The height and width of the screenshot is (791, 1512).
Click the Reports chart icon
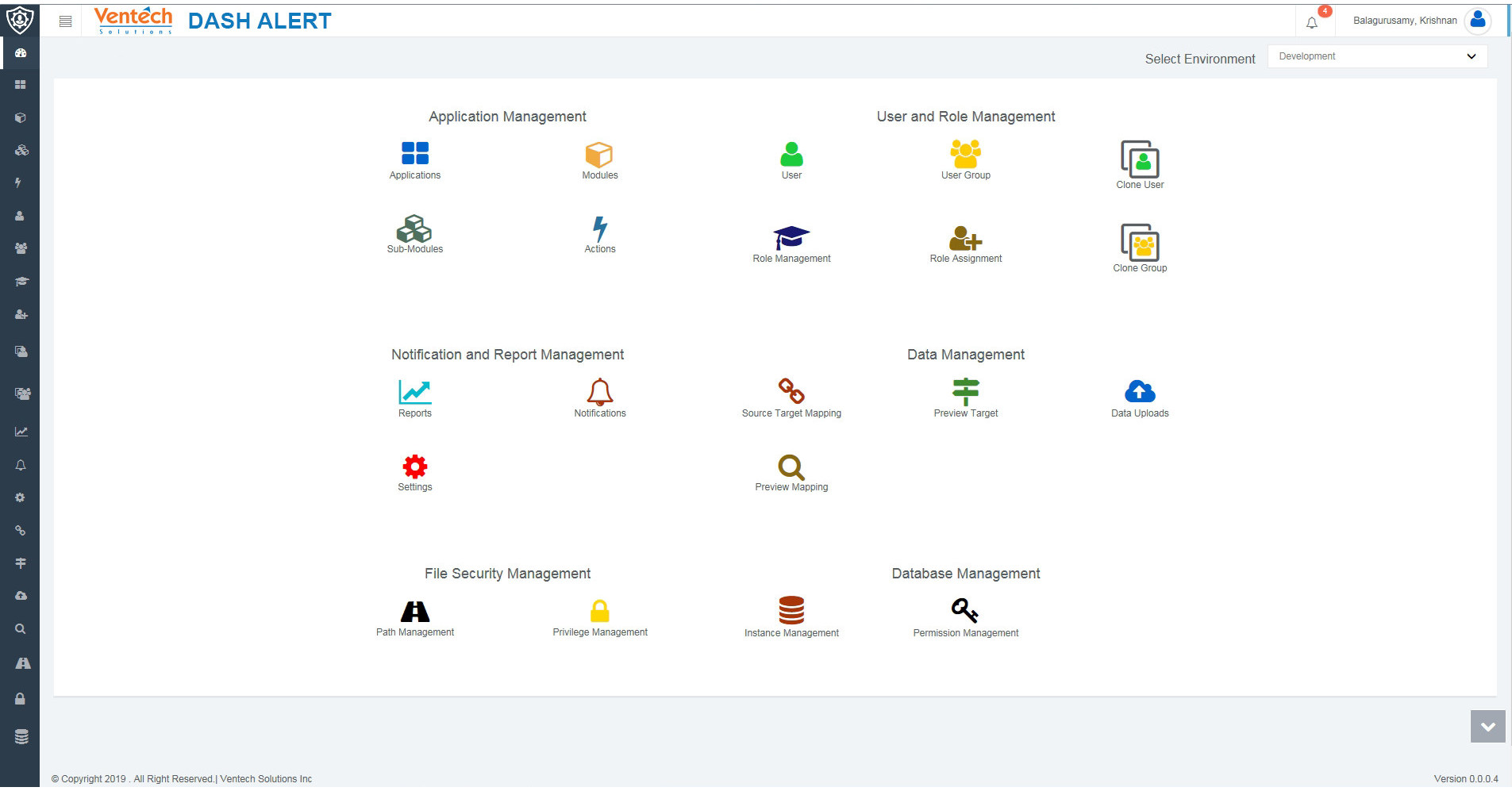click(414, 390)
